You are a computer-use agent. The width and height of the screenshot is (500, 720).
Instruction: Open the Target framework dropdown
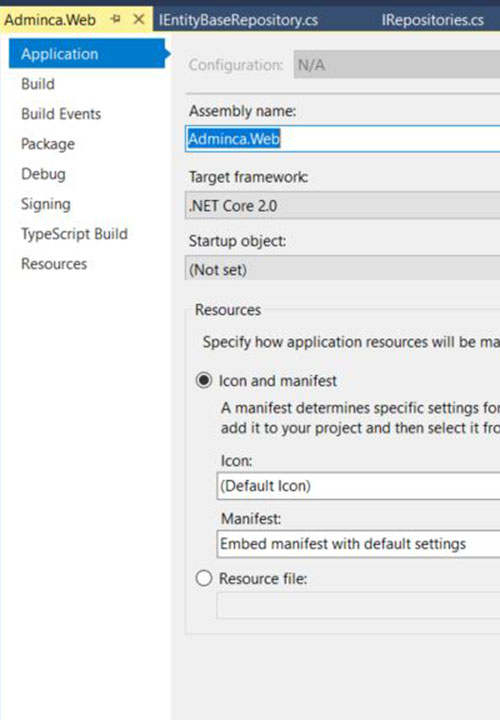tap(343, 206)
